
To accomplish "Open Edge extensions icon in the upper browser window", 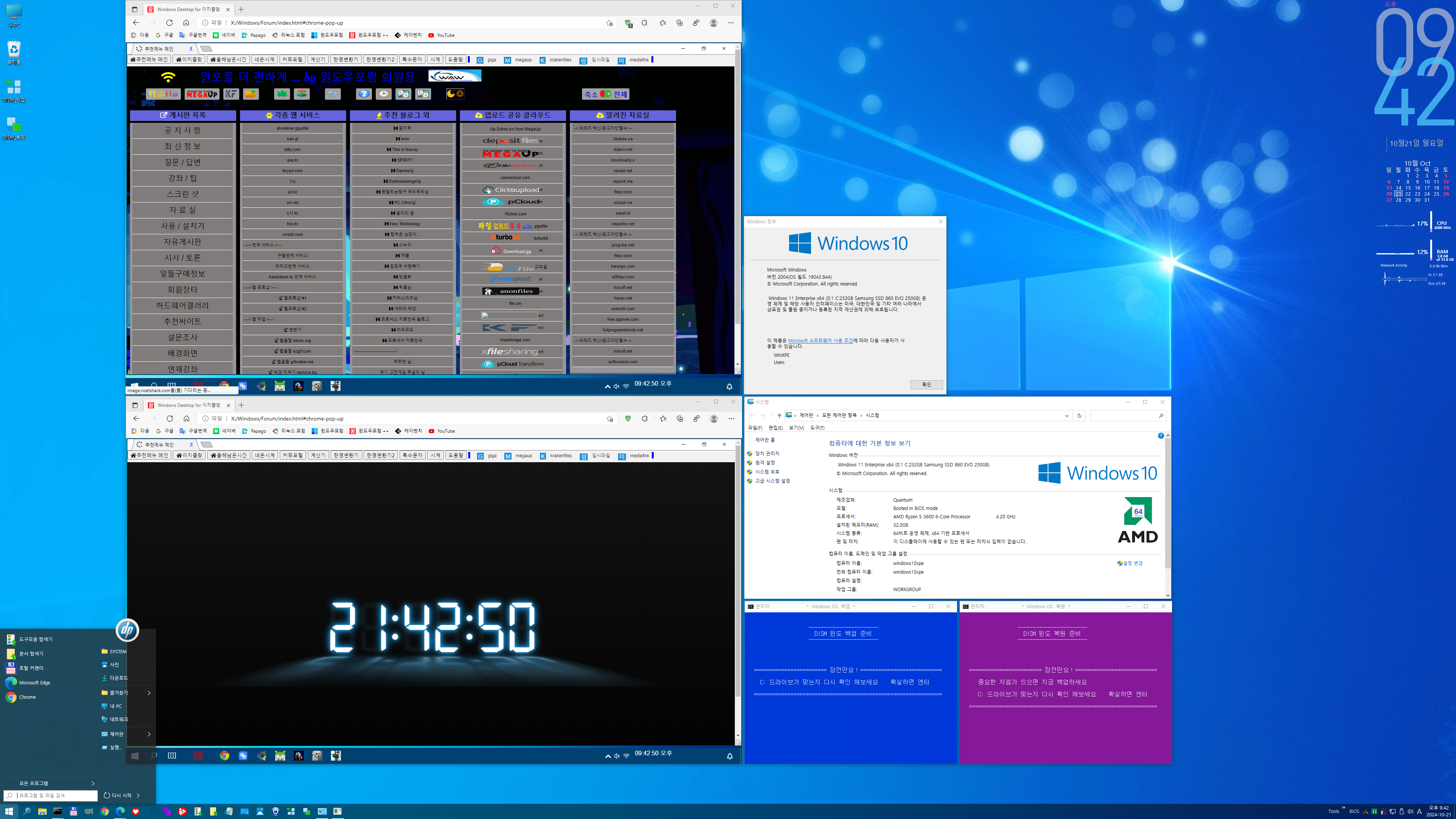I will [x=644, y=23].
